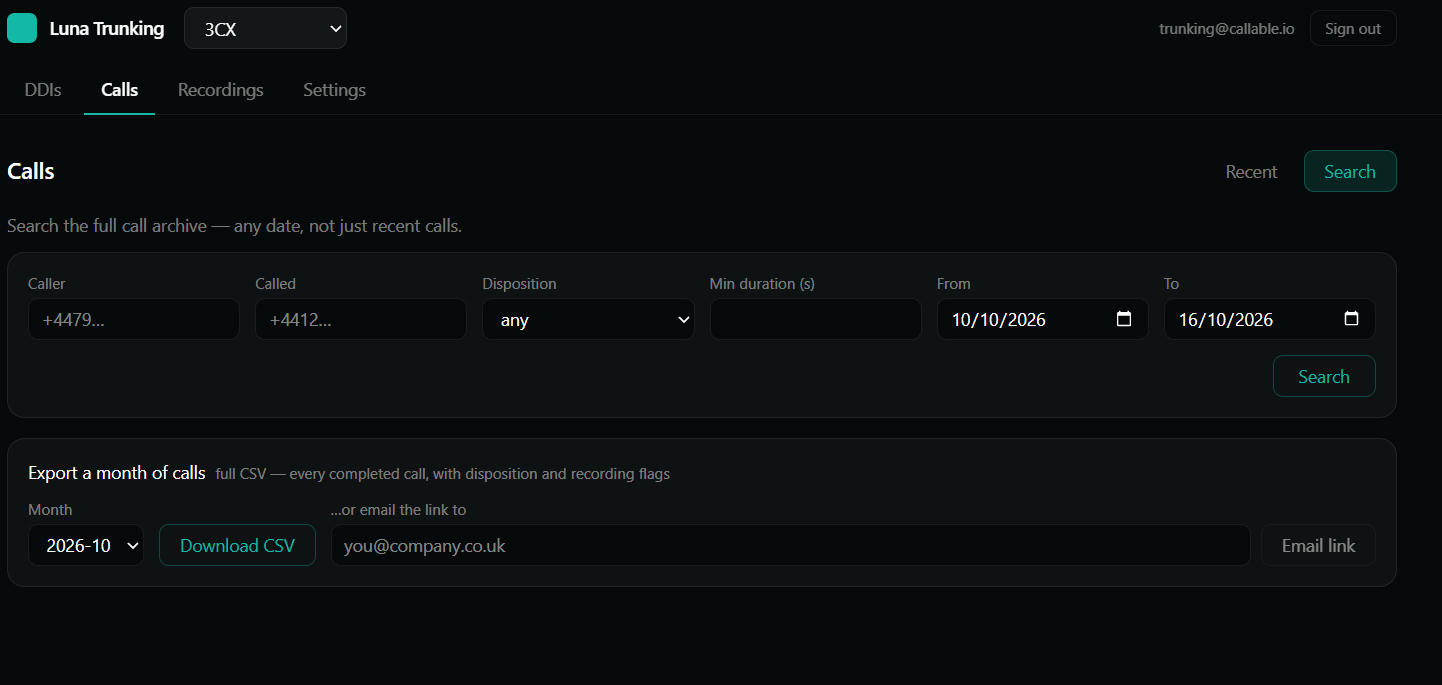1442x685 pixels.
Task: Open the From date calendar picker icon
Action: [1124, 319]
